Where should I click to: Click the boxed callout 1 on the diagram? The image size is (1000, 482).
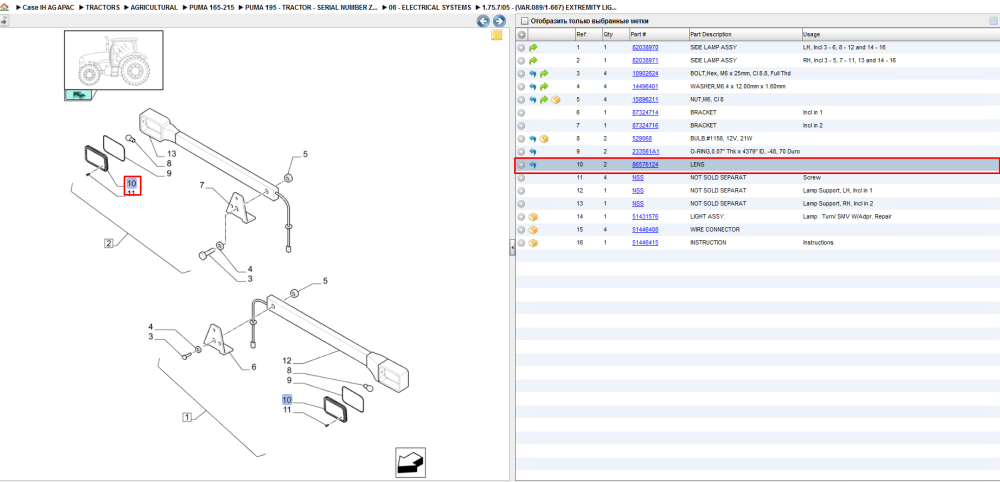pyautogui.click(x=187, y=418)
